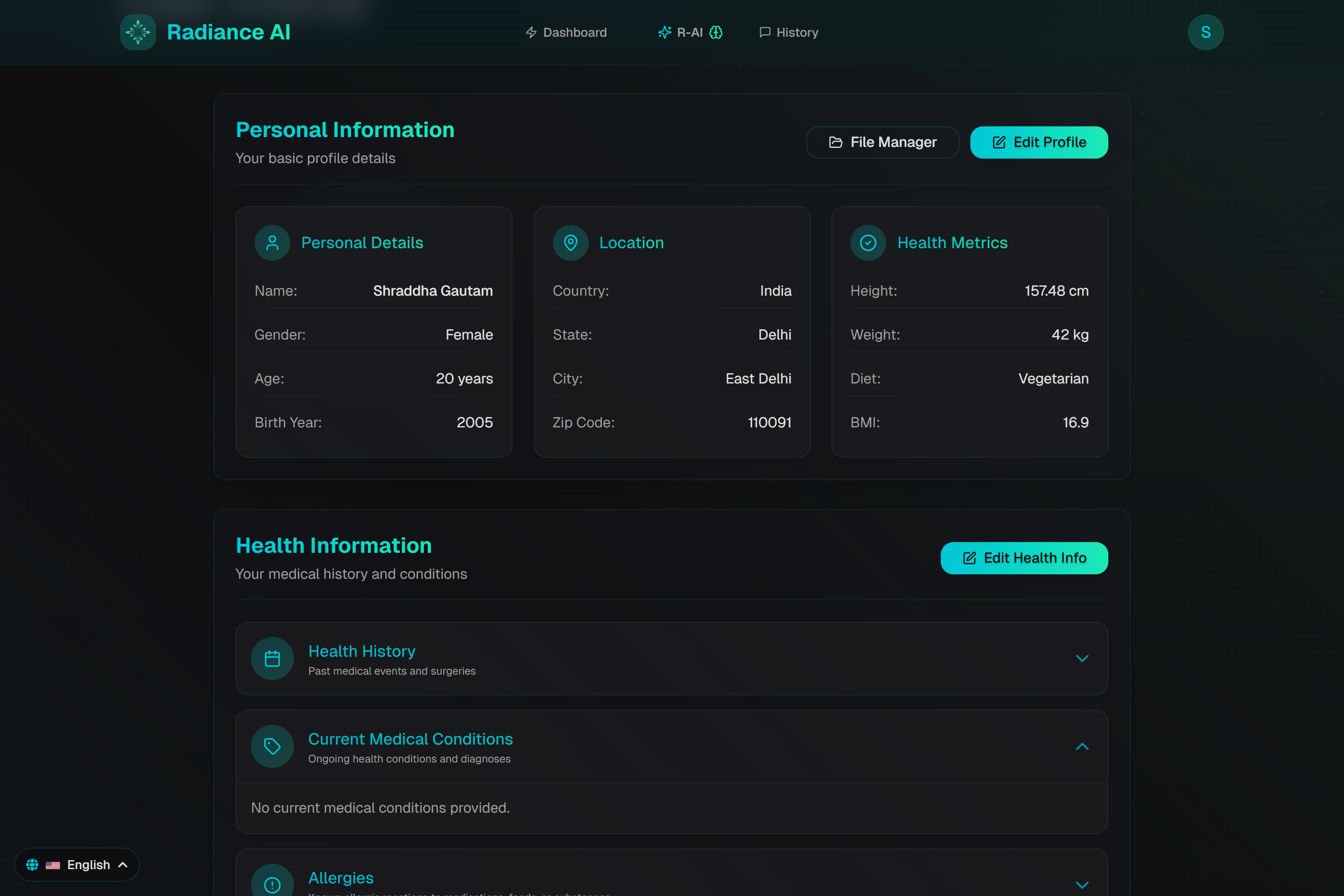
Task: Open the English language dropdown
Action: pos(89,865)
